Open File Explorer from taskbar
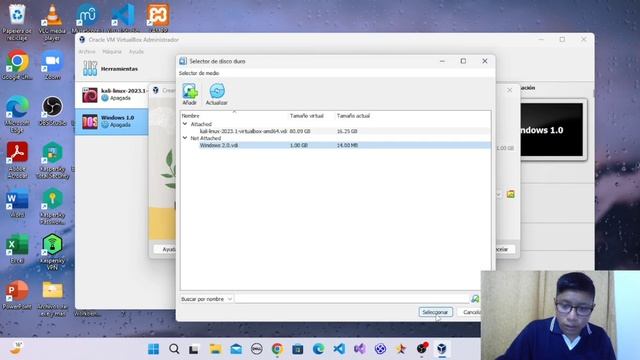 point(215,349)
